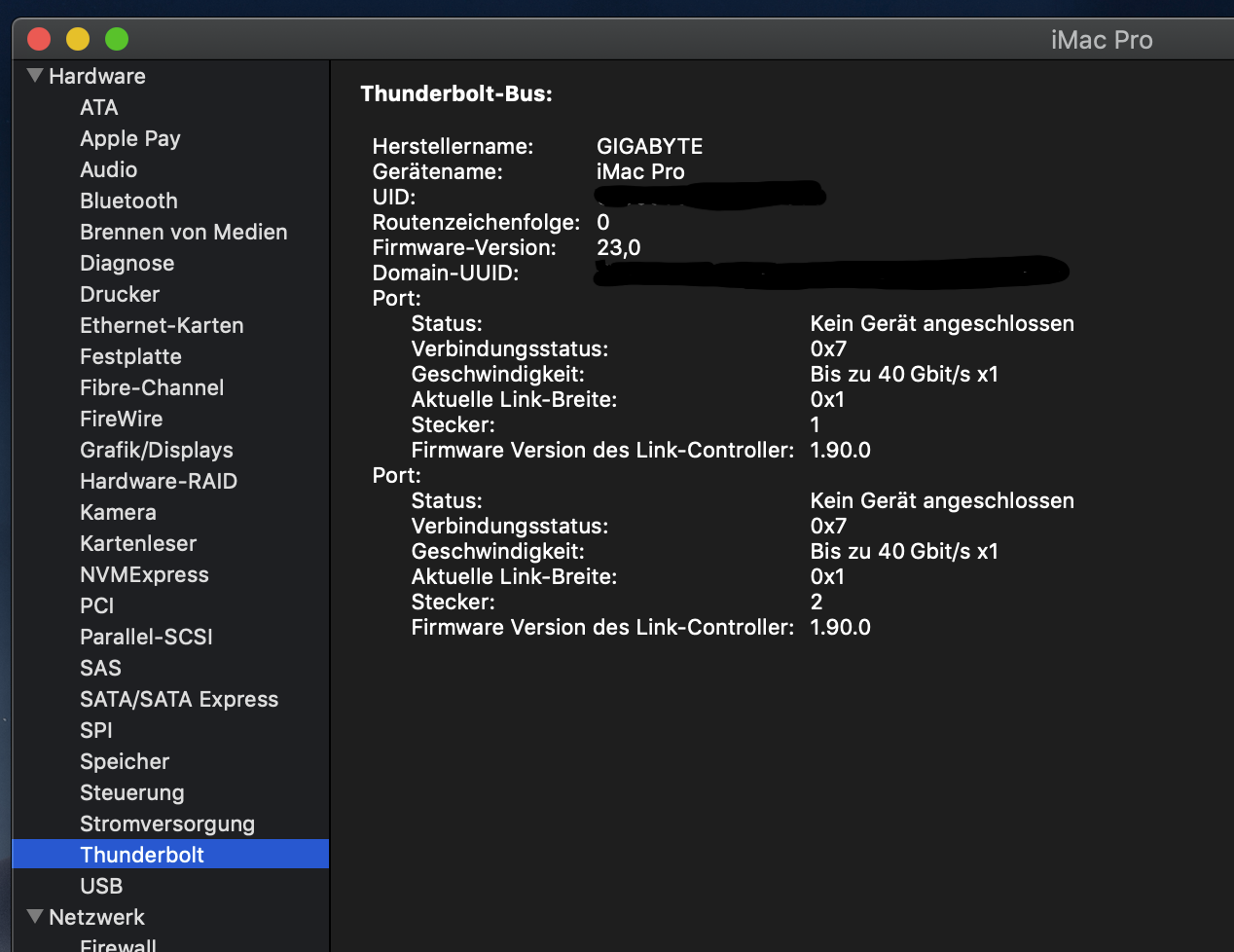Click the Routenzeichenfolge value 0
This screenshot has width=1234, height=952.
[x=603, y=222]
